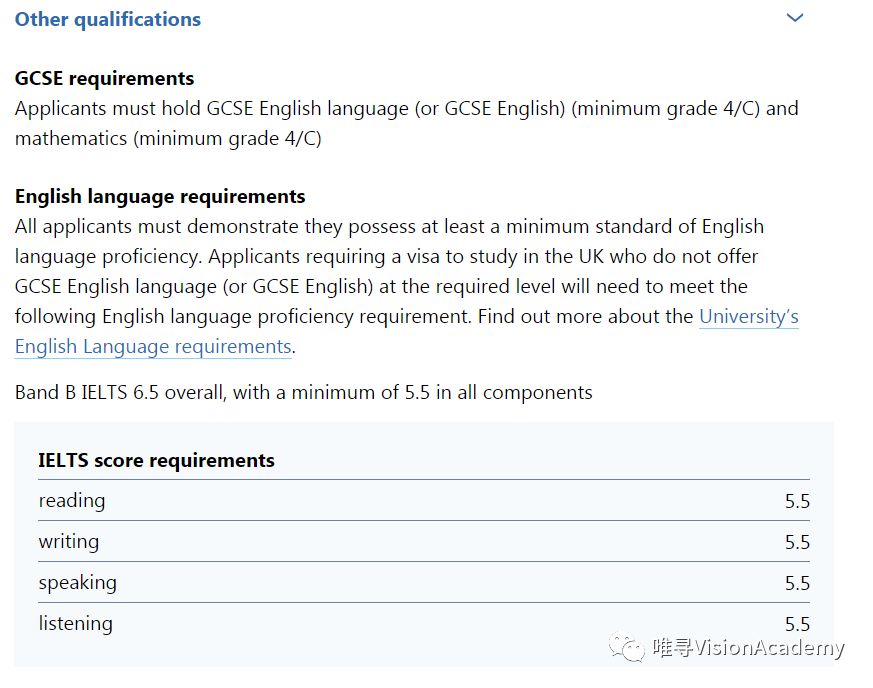This screenshot has width=873, height=688.
Task: Click the word 'University's' in the hyperlink
Action: click(x=748, y=317)
